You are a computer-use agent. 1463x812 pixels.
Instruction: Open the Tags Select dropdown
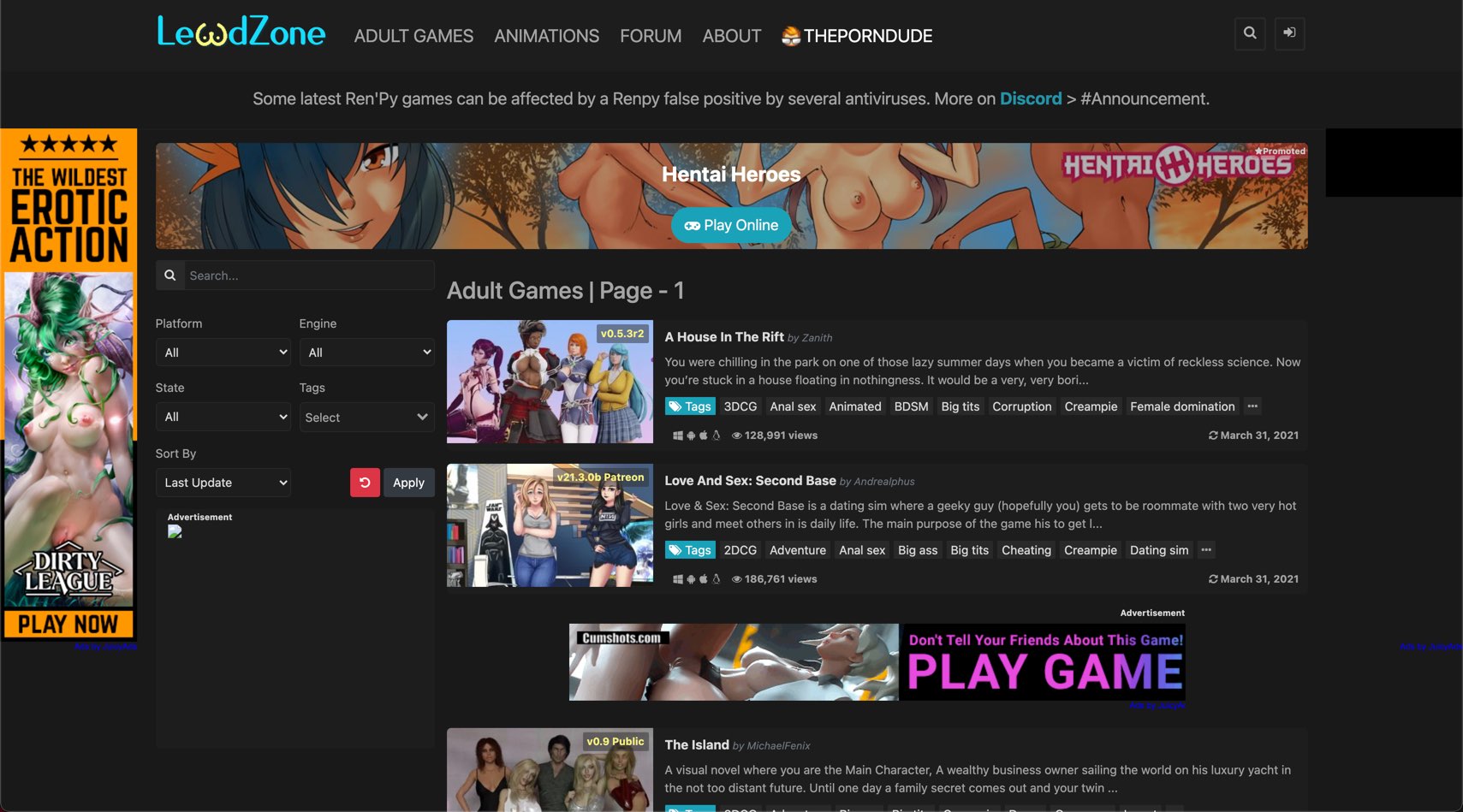click(x=366, y=417)
